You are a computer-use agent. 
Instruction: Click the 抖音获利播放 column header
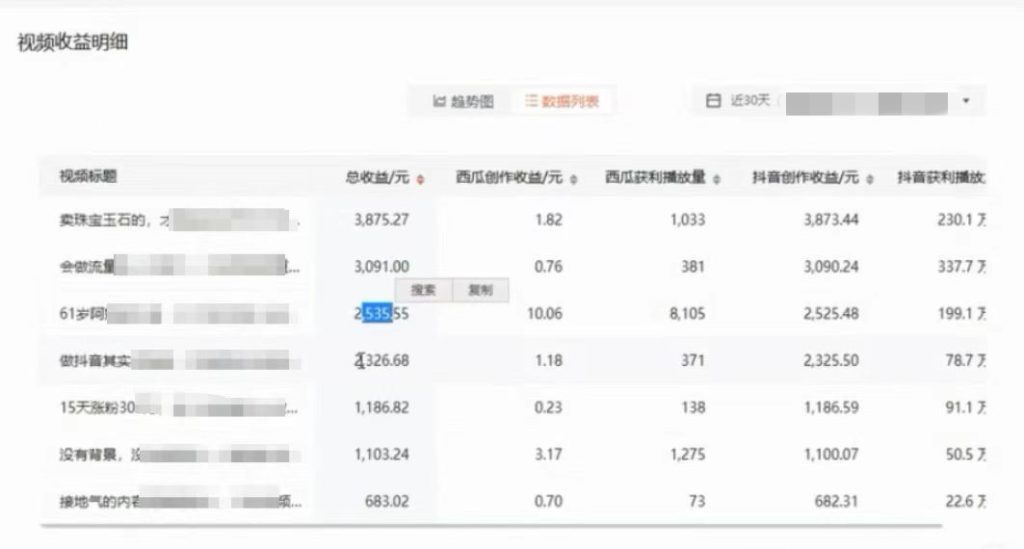pos(940,177)
